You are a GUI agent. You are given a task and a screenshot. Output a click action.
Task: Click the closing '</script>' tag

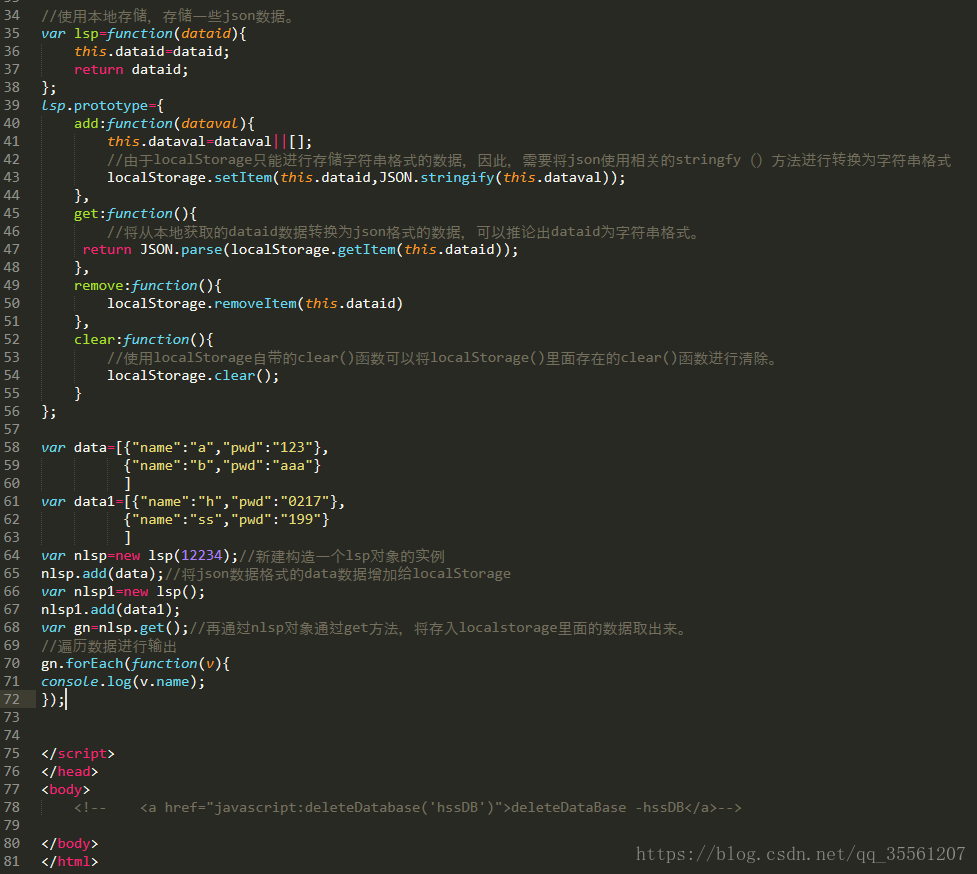[78, 753]
